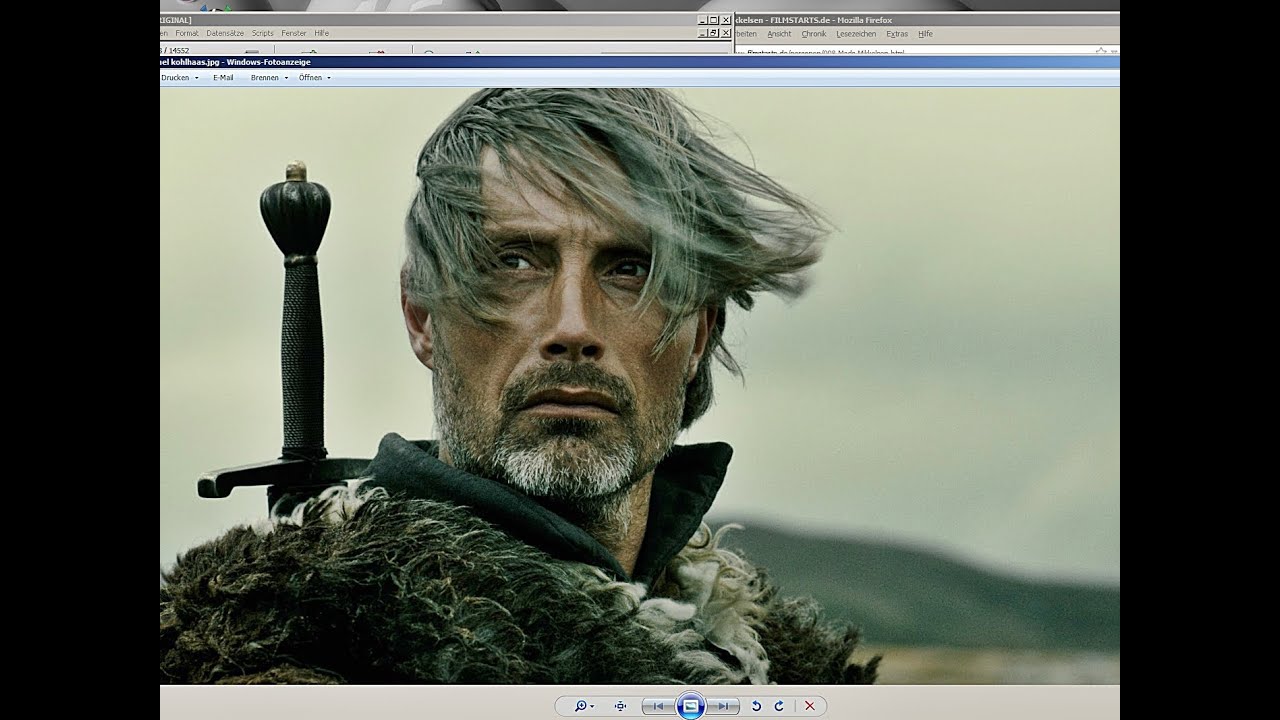Open the Datensätze menu in the background window
The image size is (1280, 720).
pos(225,33)
